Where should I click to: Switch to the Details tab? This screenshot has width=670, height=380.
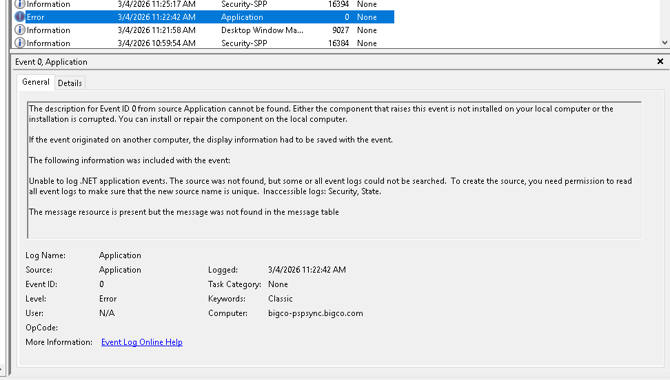[x=70, y=83]
